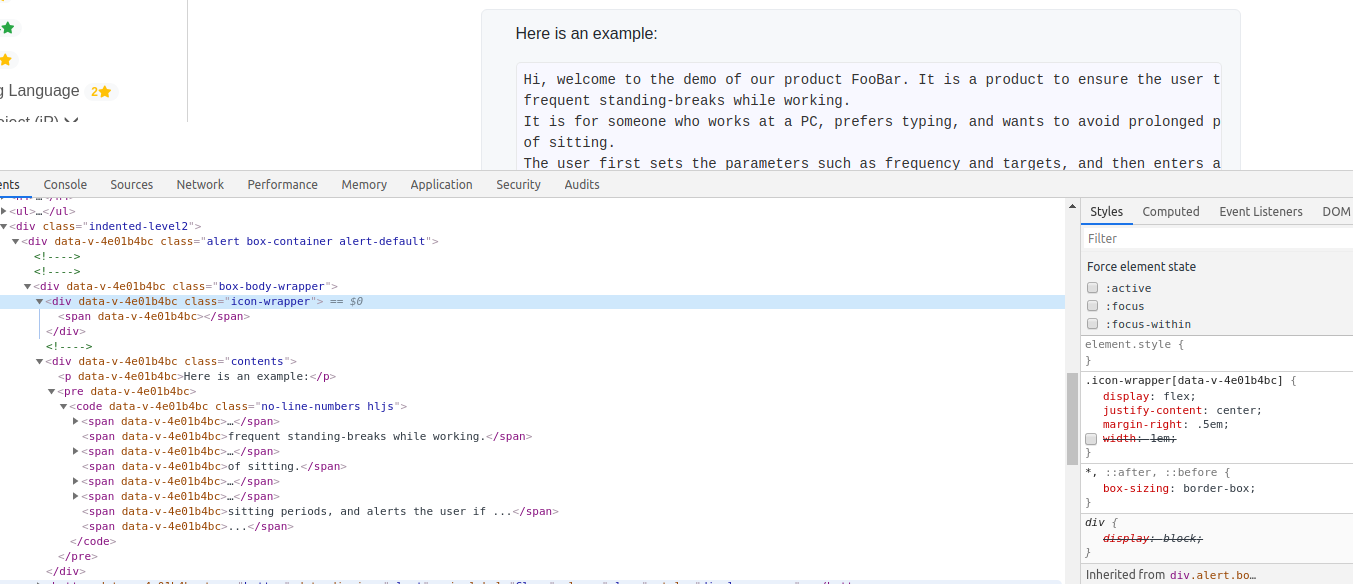Enable the :active force state checkbox

(x=1093, y=288)
